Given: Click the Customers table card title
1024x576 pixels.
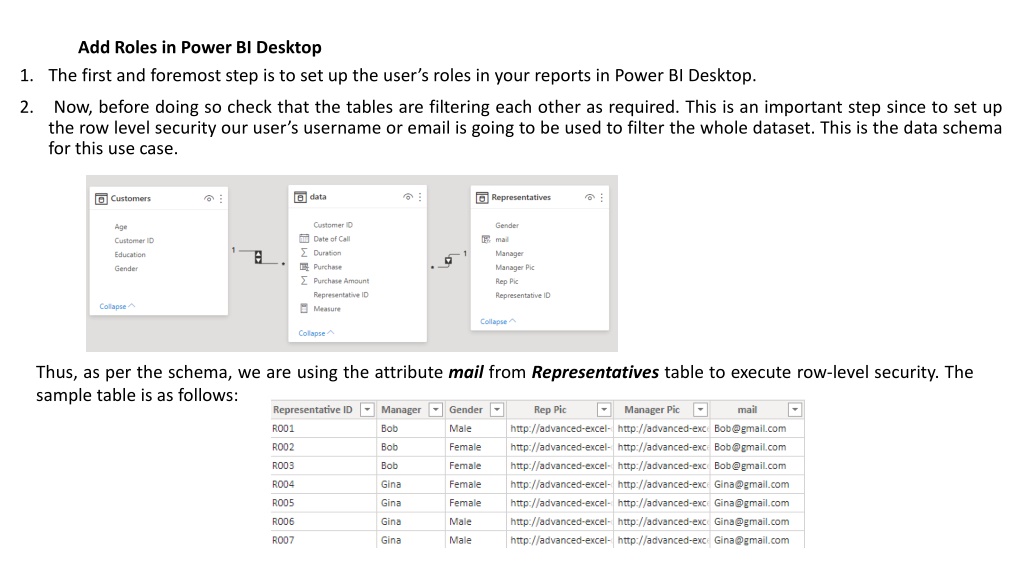Looking at the screenshot, I should (131, 199).
